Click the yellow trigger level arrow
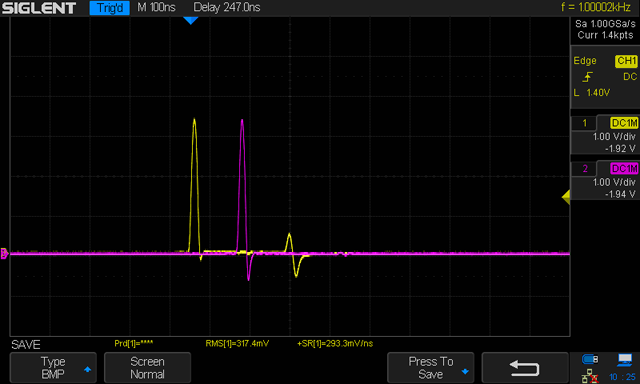The height and width of the screenshot is (384, 640). click(x=566, y=198)
